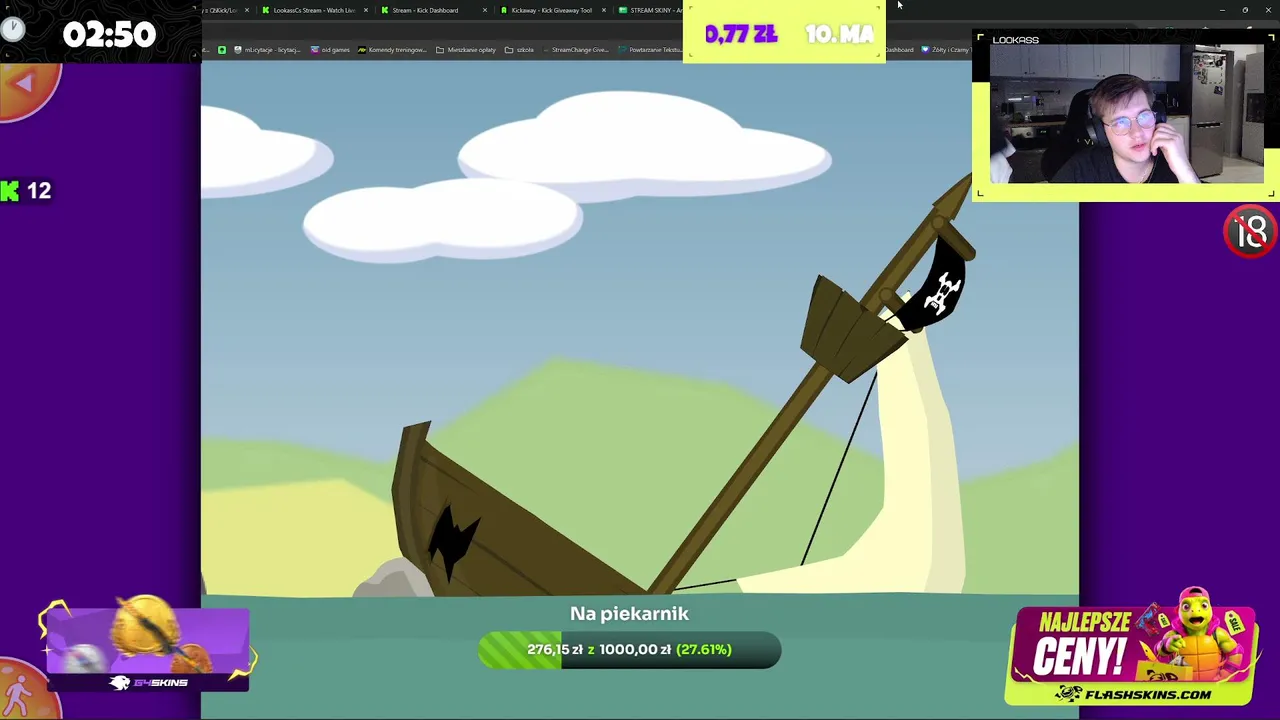Open the szkoła bookmark folder
The image size is (1280, 720).
519,49
